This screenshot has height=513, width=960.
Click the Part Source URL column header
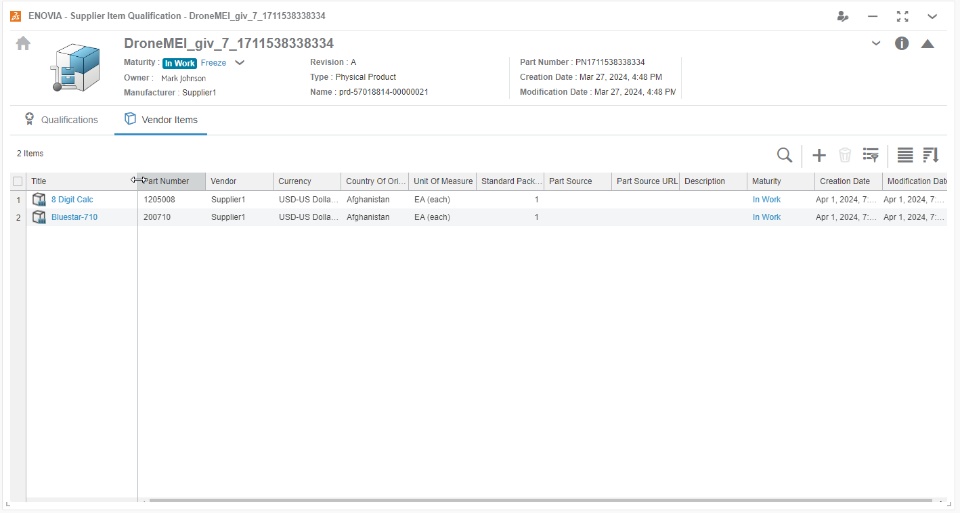click(x=645, y=181)
